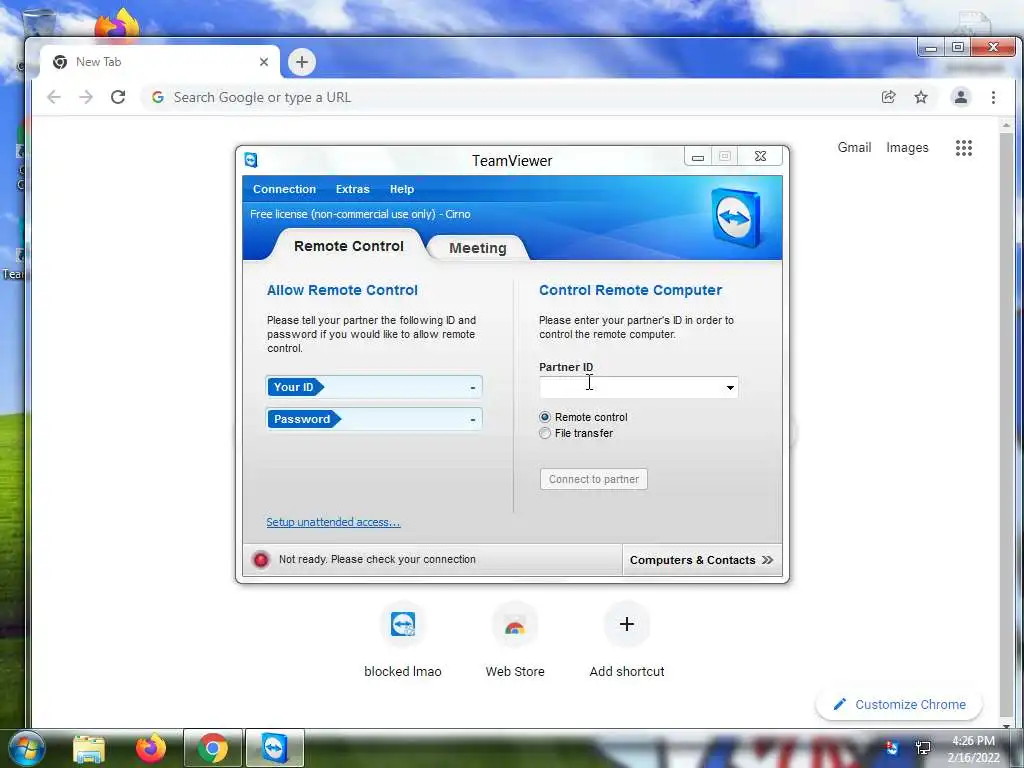The height and width of the screenshot is (768, 1024).
Task: Focus the Chrome address bar
Action: [509, 97]
